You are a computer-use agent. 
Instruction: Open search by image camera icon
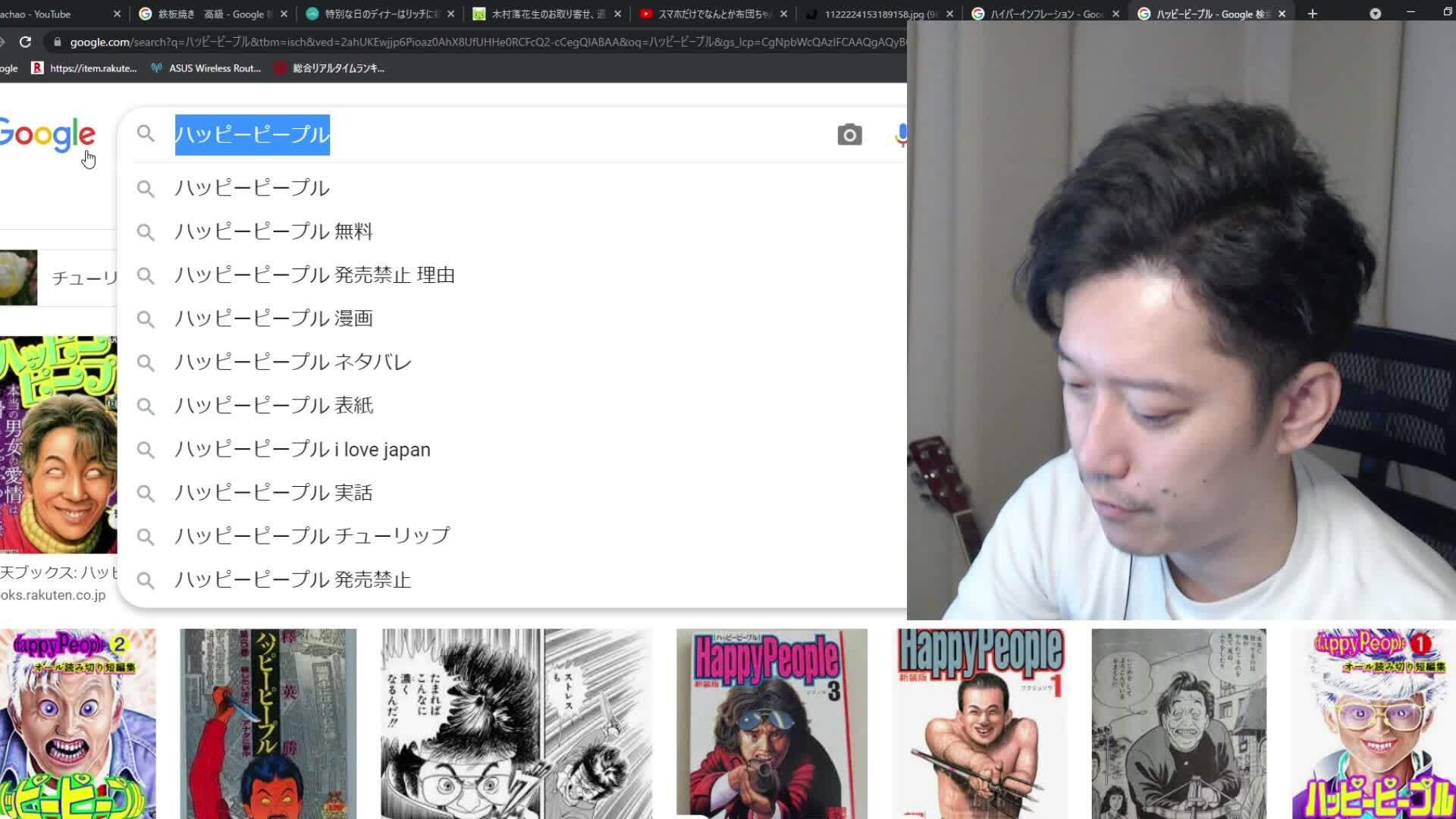coord(849,134)
